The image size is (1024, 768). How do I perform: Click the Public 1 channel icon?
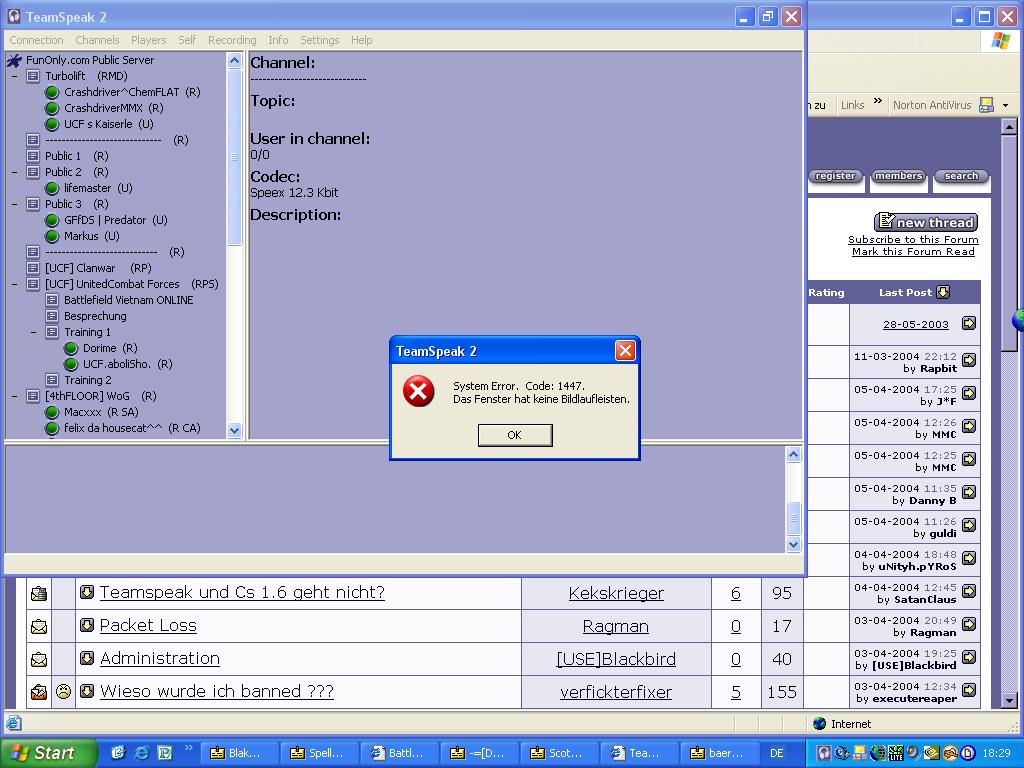pyautogui.click(x=33, y=156)
